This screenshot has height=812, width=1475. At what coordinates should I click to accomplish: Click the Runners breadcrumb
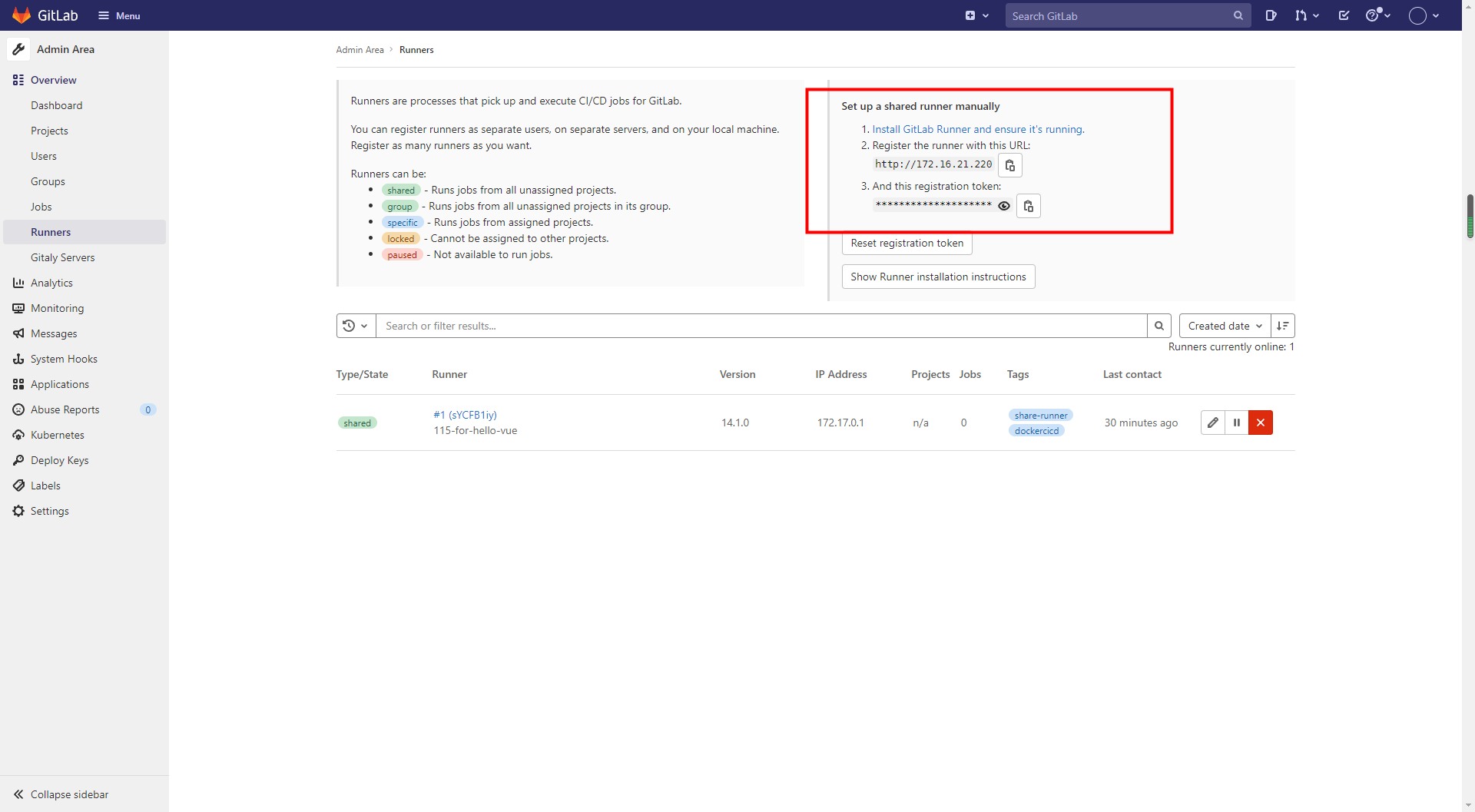[416, 50]
